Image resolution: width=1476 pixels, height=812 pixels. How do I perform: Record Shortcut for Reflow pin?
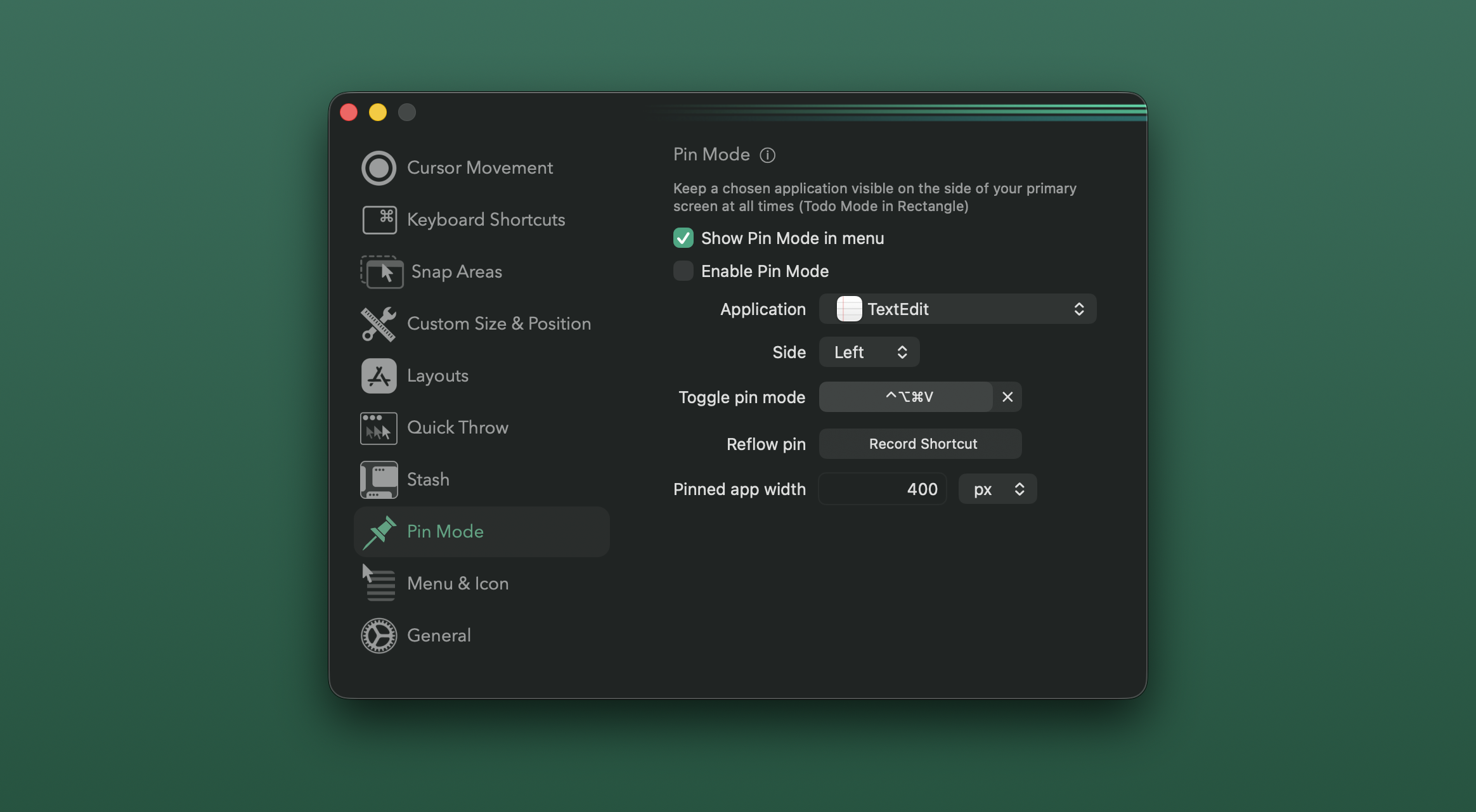pyautogui.click(x=920, y=444)
